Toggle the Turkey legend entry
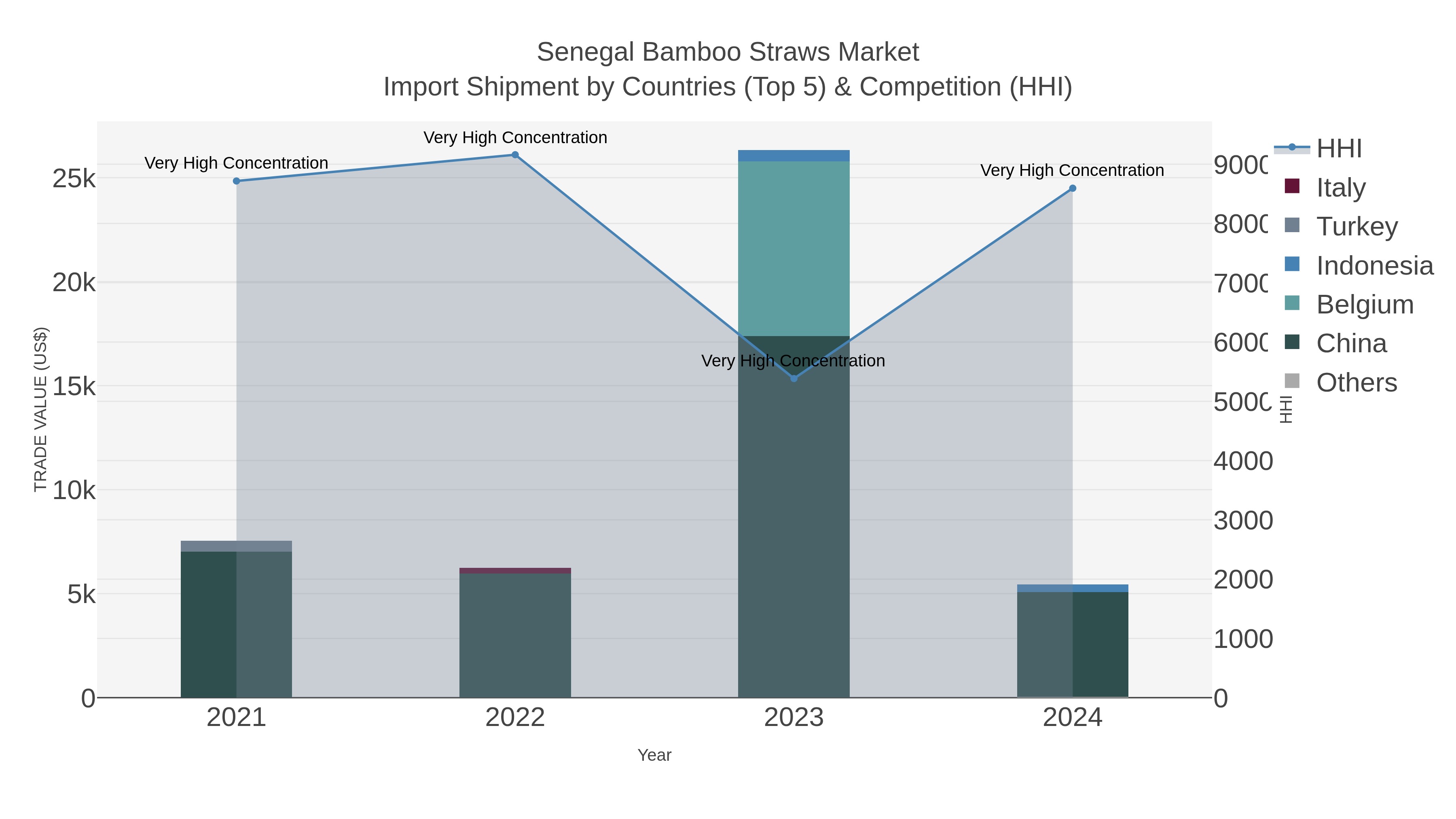 pyautogui.click(x=1341, y=226)
